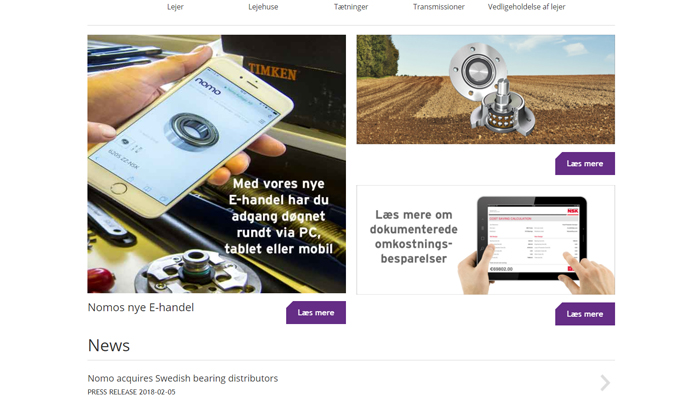
Task: Select Tætninger in the top navigation
Action: 351,7
